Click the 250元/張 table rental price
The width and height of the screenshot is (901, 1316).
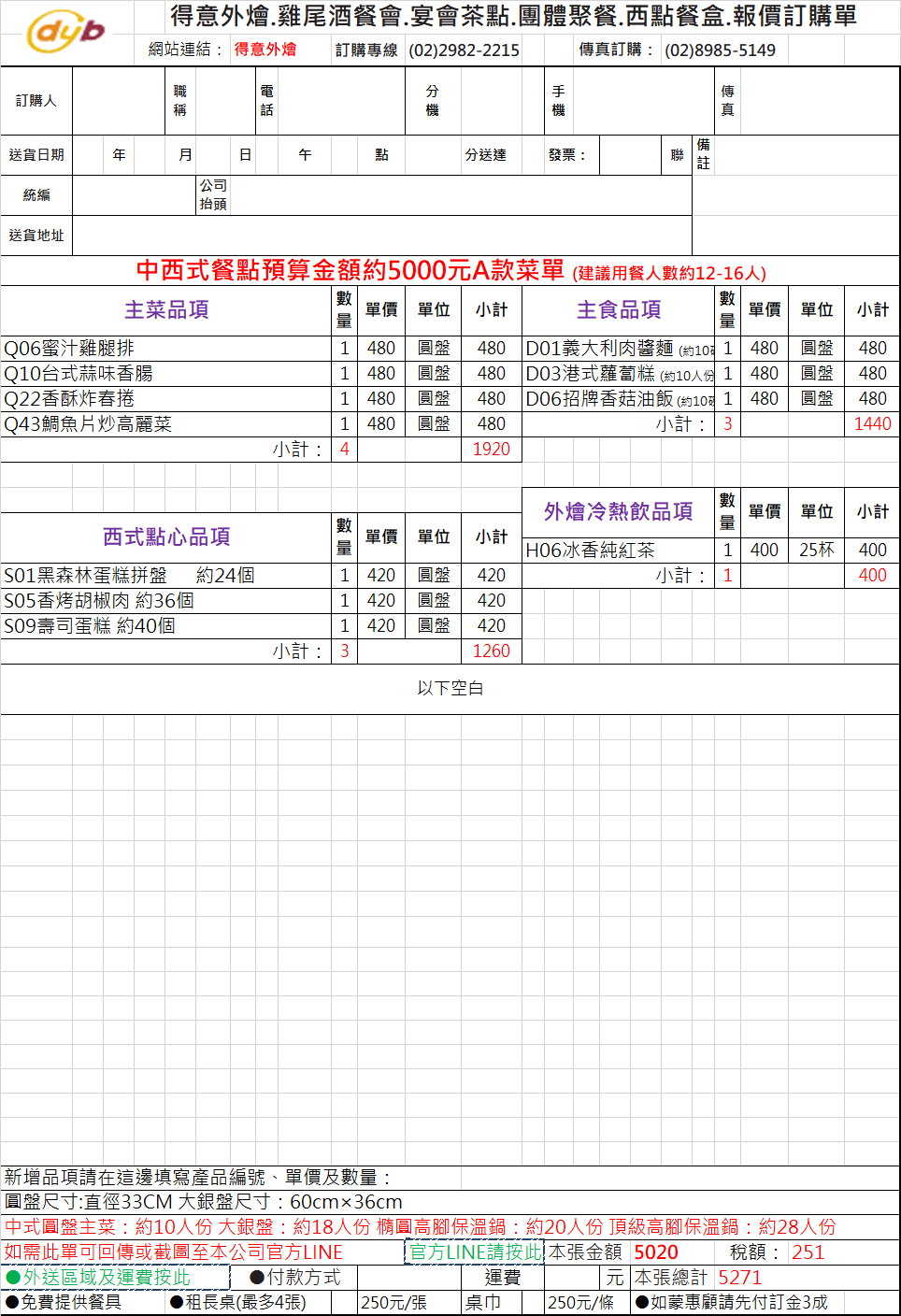click(393, 1303)
